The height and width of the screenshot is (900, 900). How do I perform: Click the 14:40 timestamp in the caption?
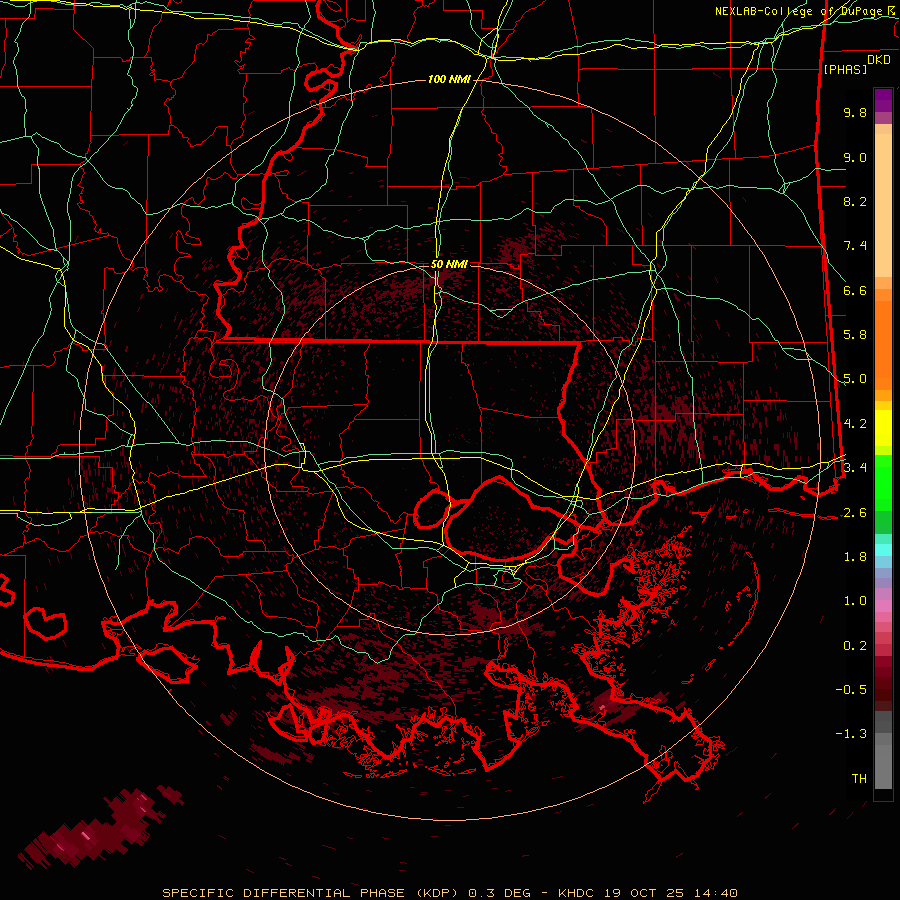pyautogui.click(x=714, y=893)
